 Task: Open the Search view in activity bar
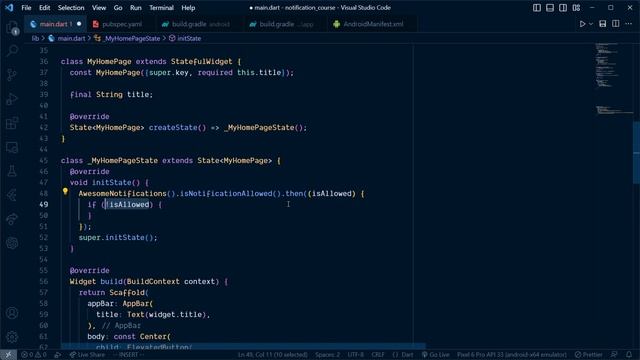12,51
